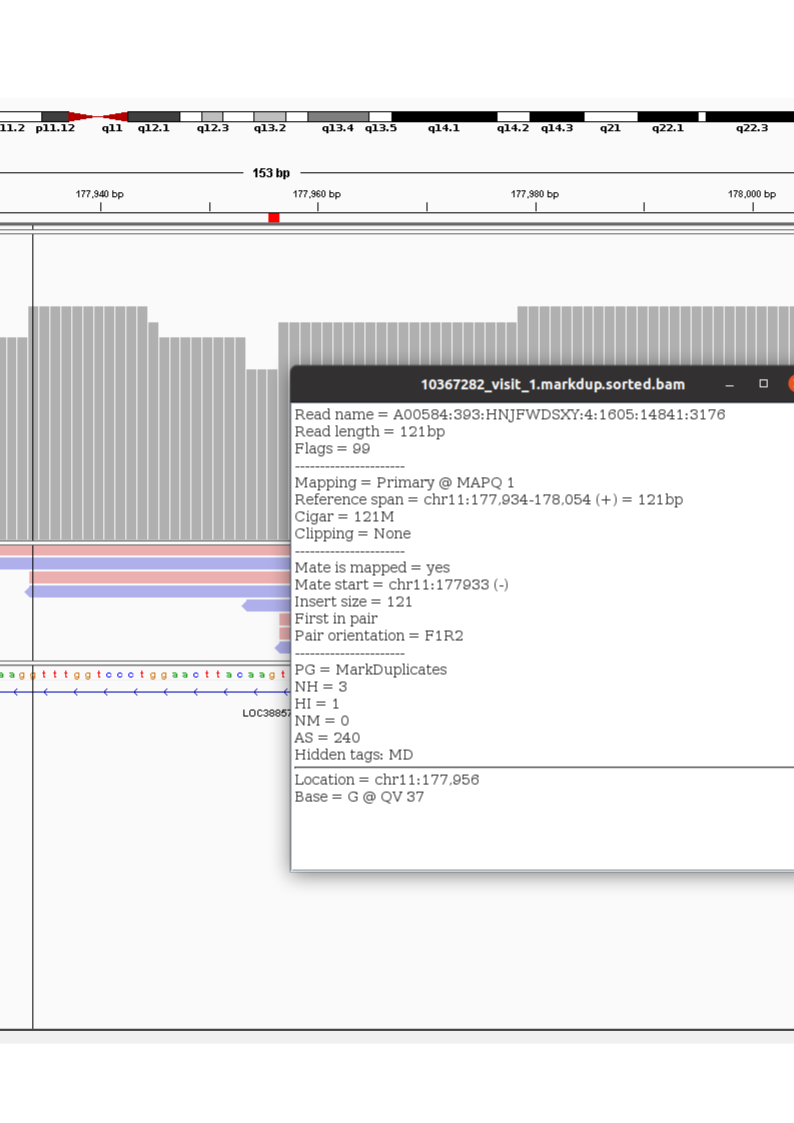Click the red centromere marker on ideogram
Viewport: 794px width, 1123px height.
pyautogui.click(x=98, y=117)
